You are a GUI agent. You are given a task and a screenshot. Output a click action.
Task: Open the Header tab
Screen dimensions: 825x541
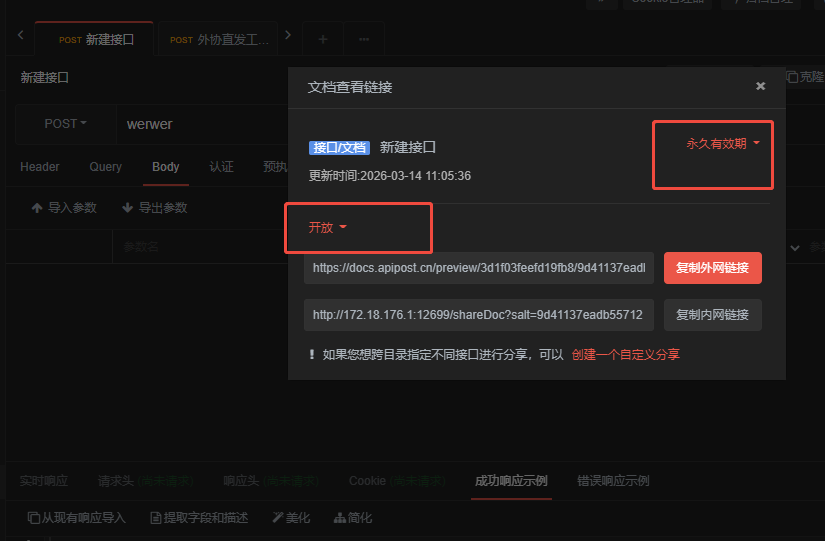point(39,167)
